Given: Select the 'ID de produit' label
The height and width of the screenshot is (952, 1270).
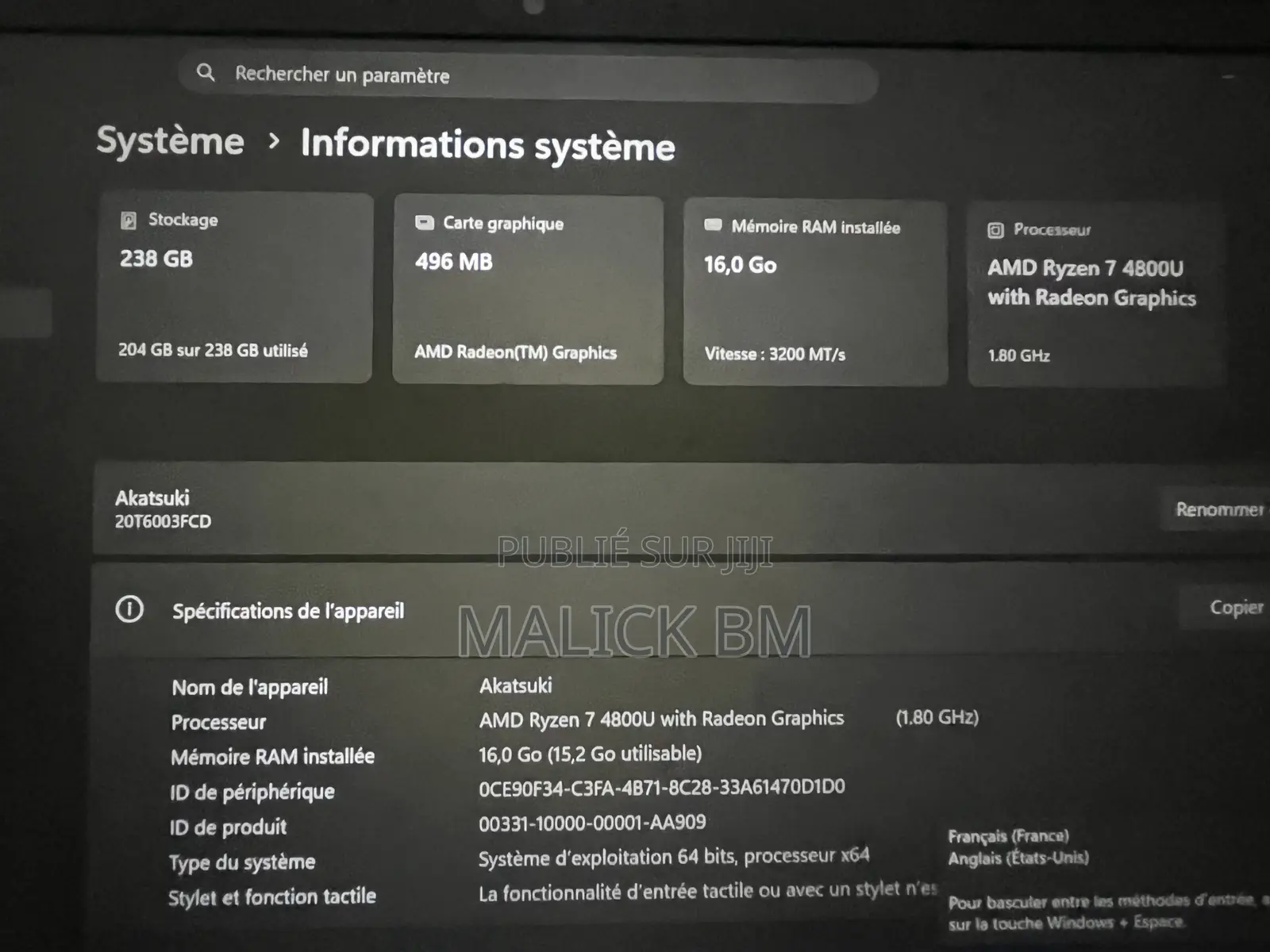Looking at the screenshot, I should coord(228,827).
